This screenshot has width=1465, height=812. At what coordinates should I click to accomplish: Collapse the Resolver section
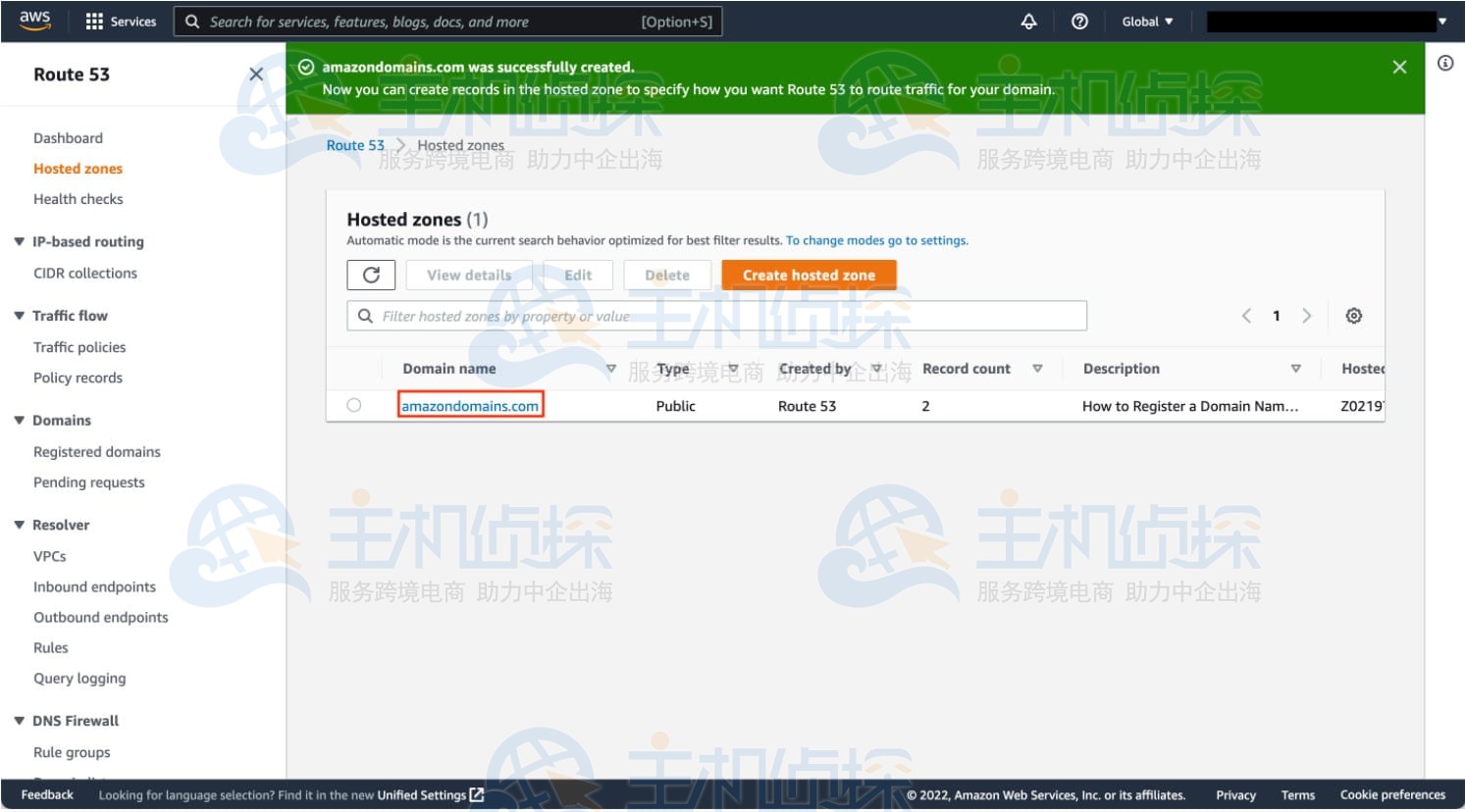click(20, 526)
